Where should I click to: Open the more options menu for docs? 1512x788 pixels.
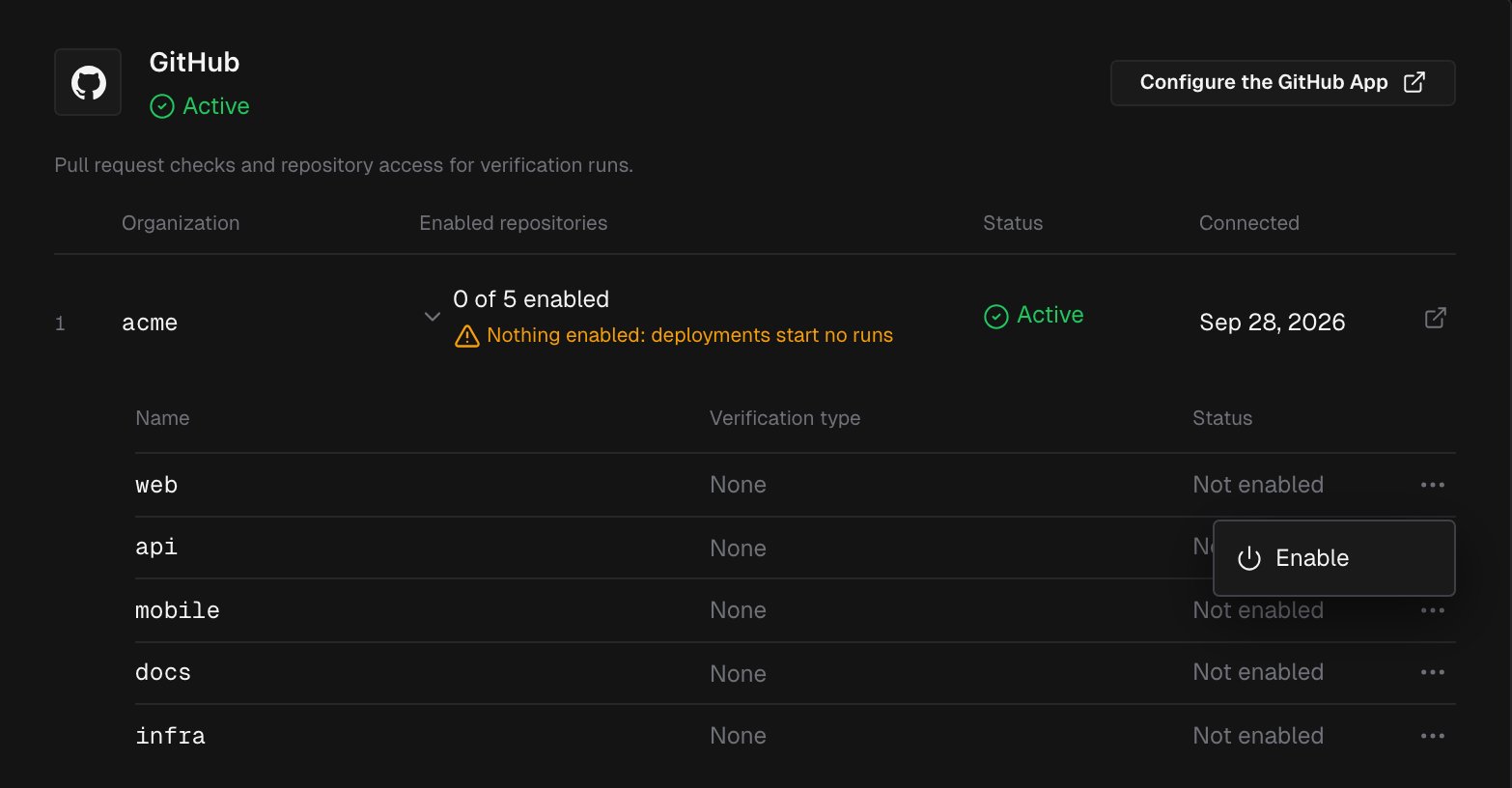(1433, 672)
